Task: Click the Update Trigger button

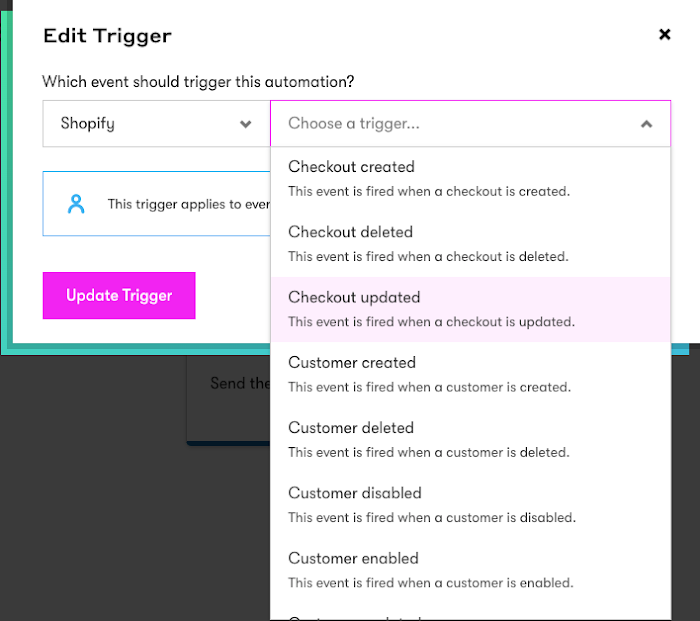Action: click(119, 296)
